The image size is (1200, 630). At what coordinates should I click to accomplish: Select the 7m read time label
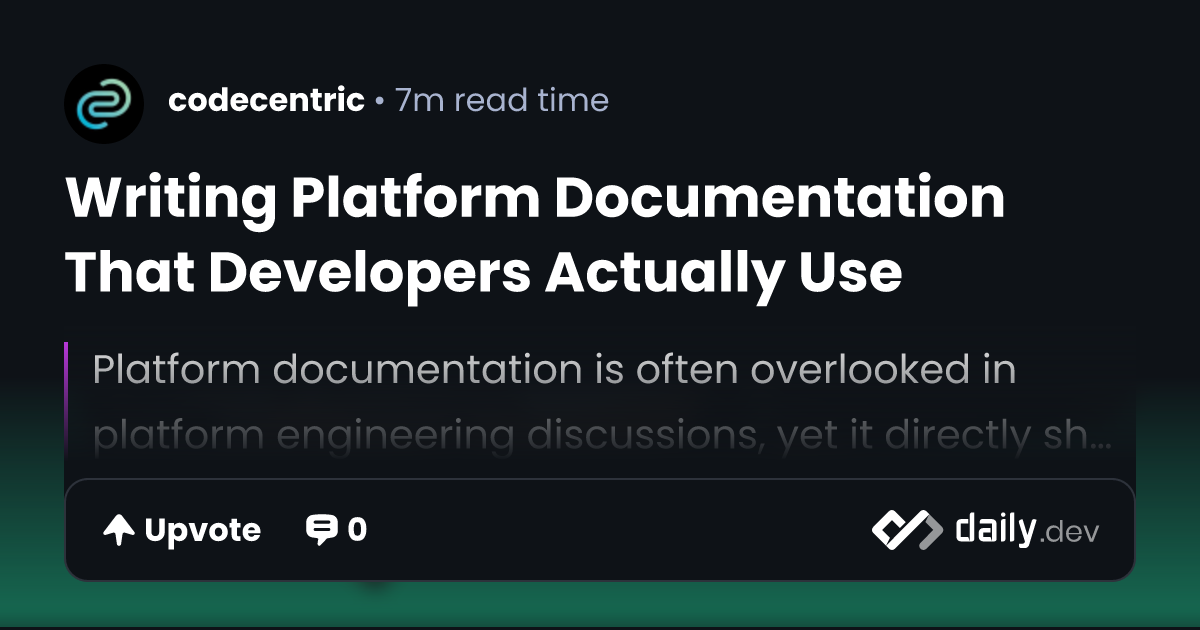502,100
